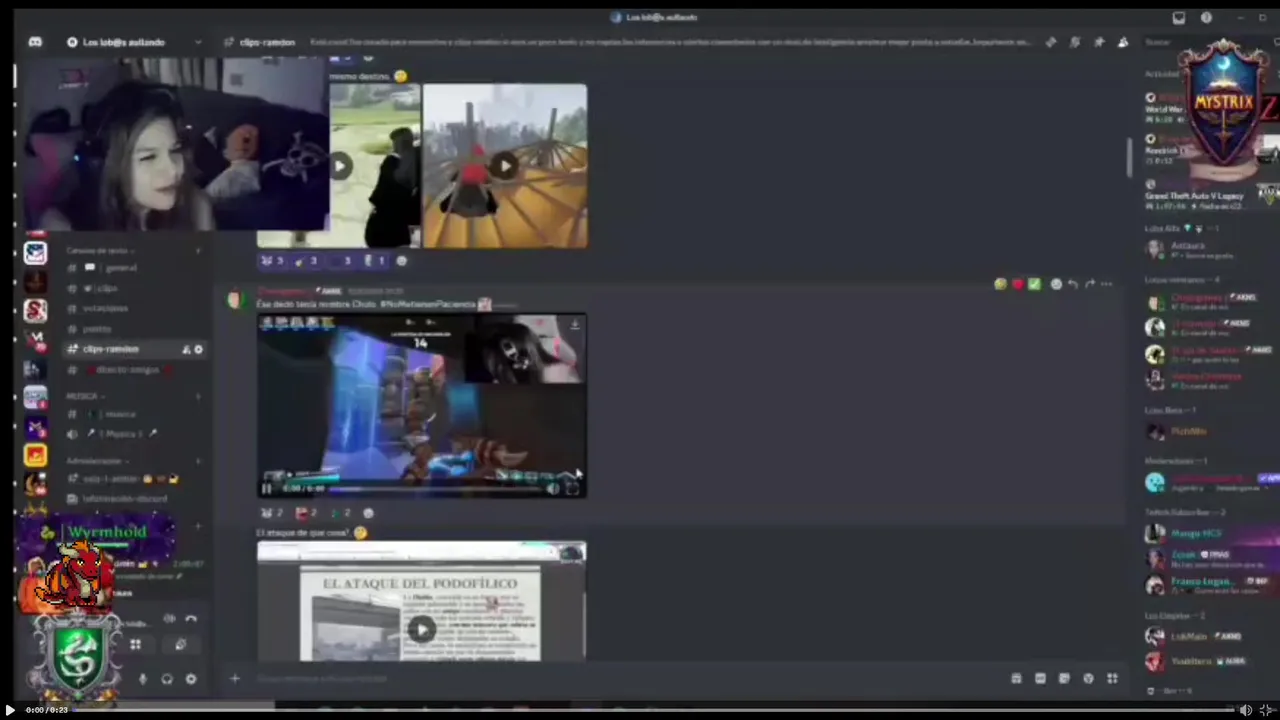Screen dimensions: 1280x720
Task: Toggle microphone mute in user panel
Action: tap(142, 679)
